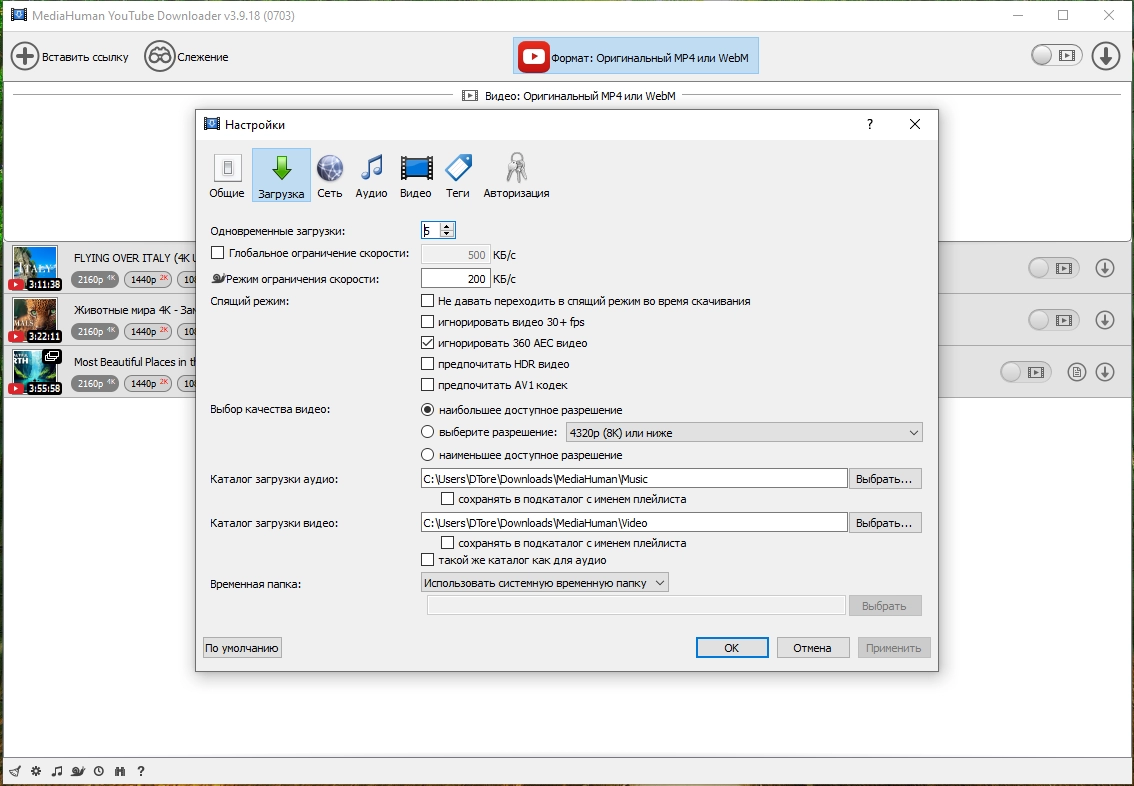Toggle snail speed-limit mode in status bar

pos(78,771)
